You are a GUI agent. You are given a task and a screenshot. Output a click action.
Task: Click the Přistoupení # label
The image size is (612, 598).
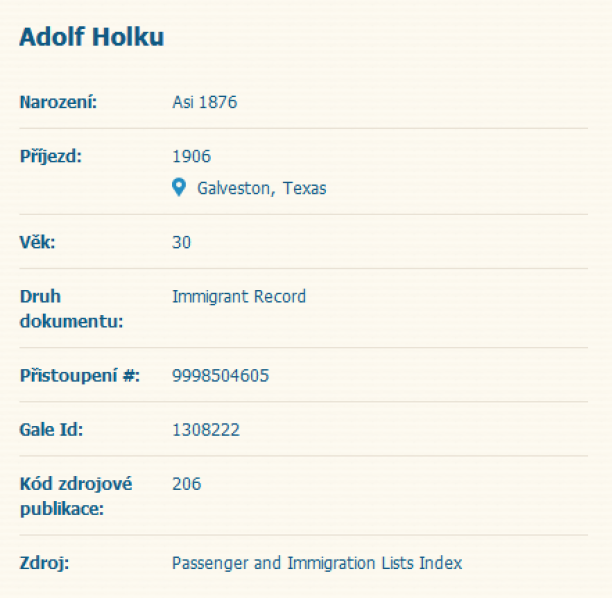(80, 376)
